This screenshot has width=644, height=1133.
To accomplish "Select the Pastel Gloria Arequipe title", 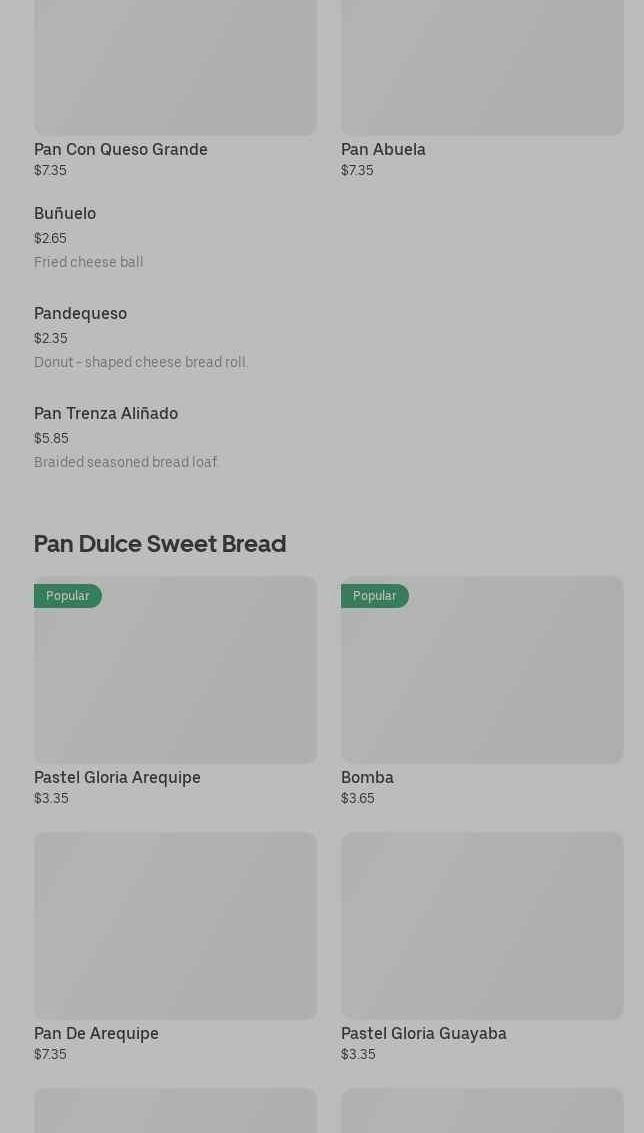I will (x=117, y=778).
